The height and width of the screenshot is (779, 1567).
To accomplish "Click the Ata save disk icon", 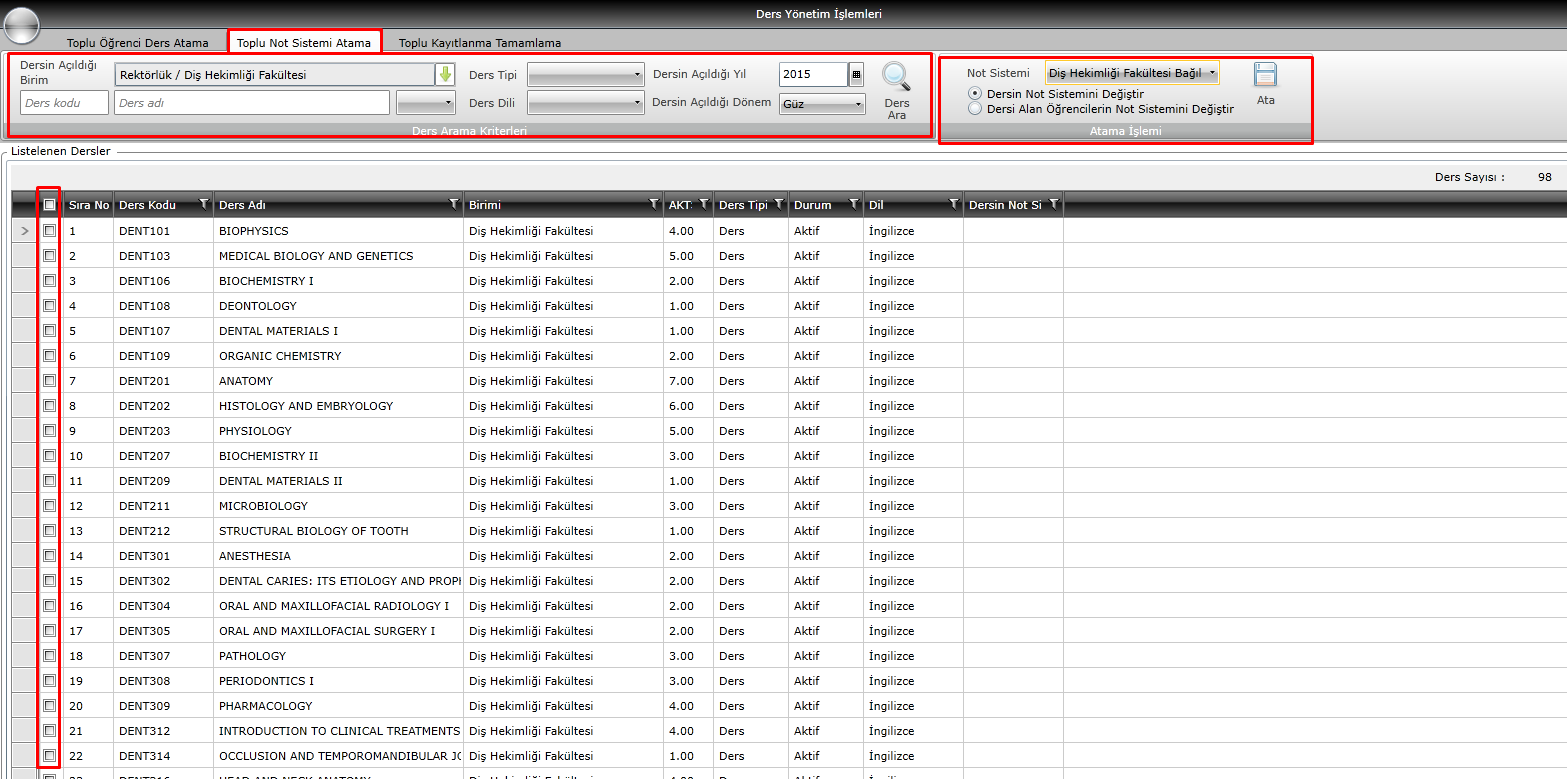I will [x=1266, y=75].
